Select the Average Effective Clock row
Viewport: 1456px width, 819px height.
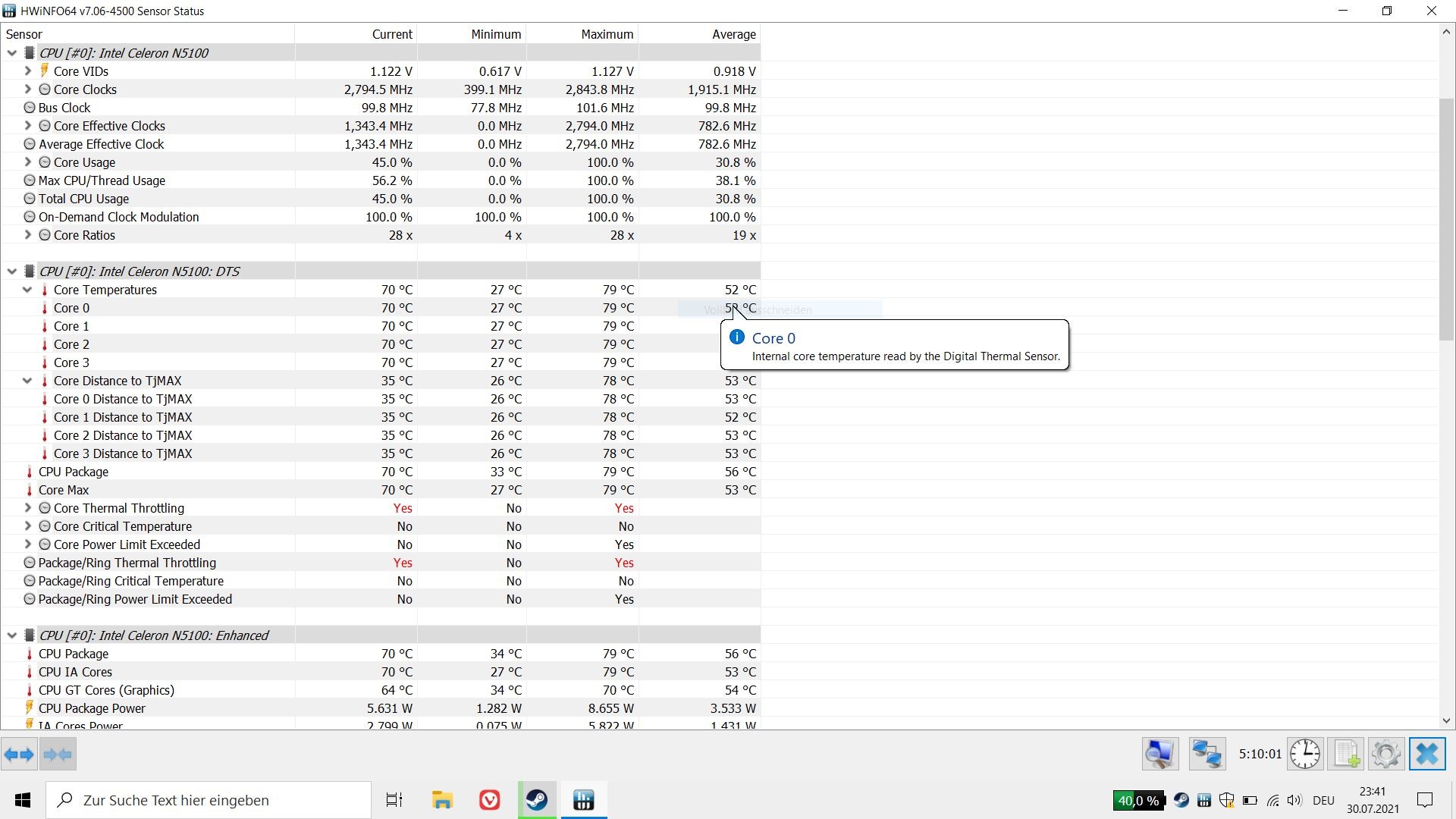point(380,144)
